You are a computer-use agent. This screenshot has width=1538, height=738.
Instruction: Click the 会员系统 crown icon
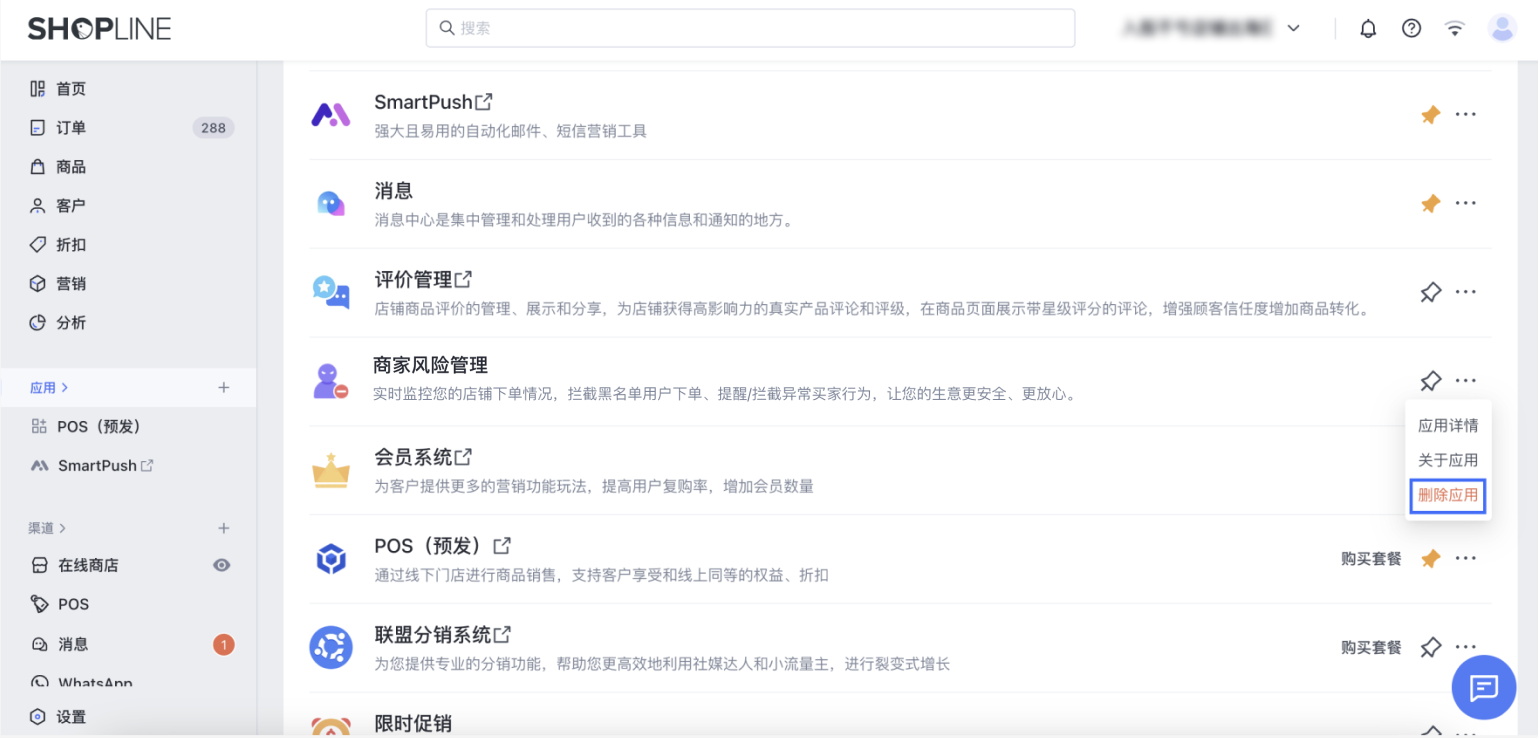click(330, 470)
